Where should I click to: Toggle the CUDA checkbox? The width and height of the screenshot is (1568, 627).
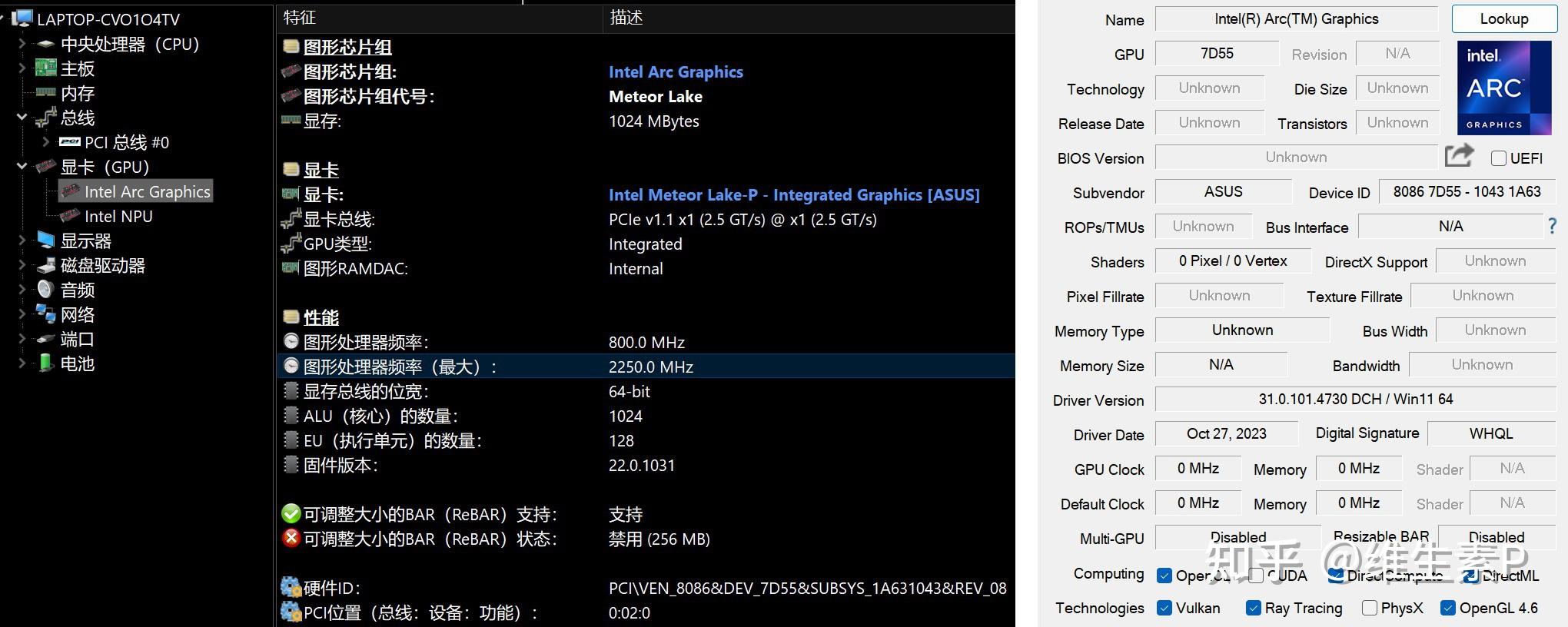1256,576
